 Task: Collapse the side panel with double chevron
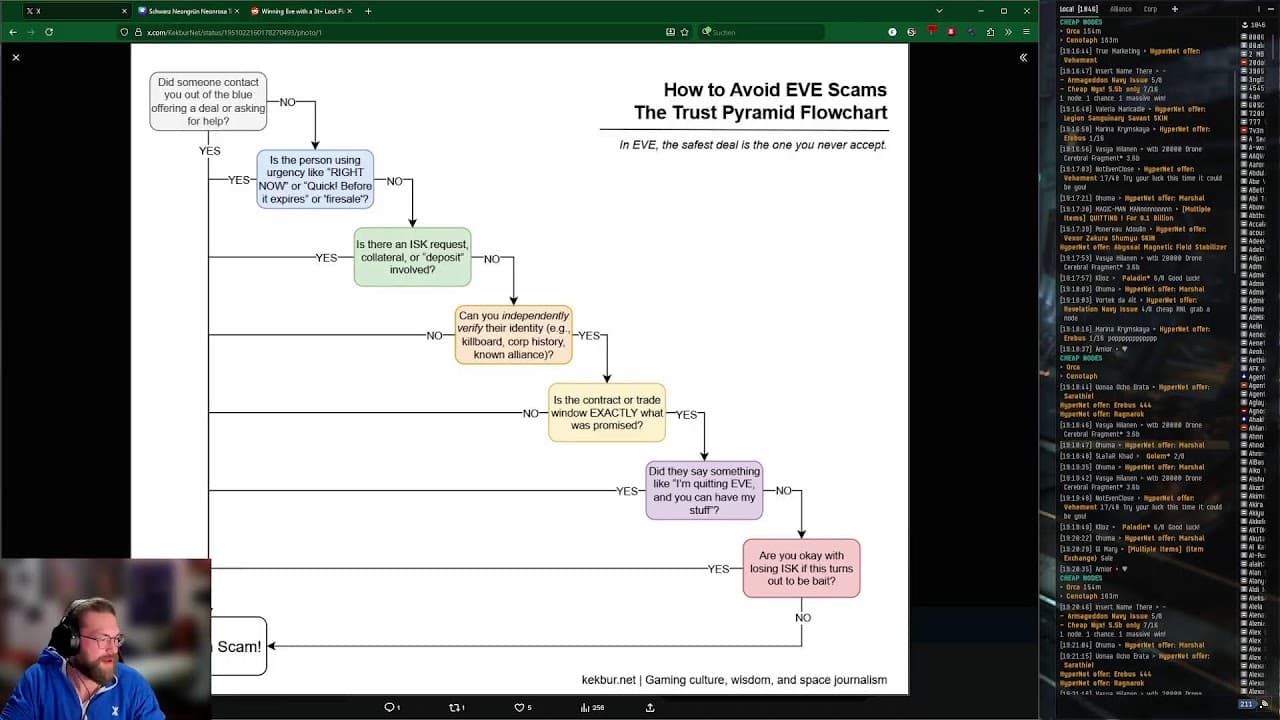coord(1023,58)
